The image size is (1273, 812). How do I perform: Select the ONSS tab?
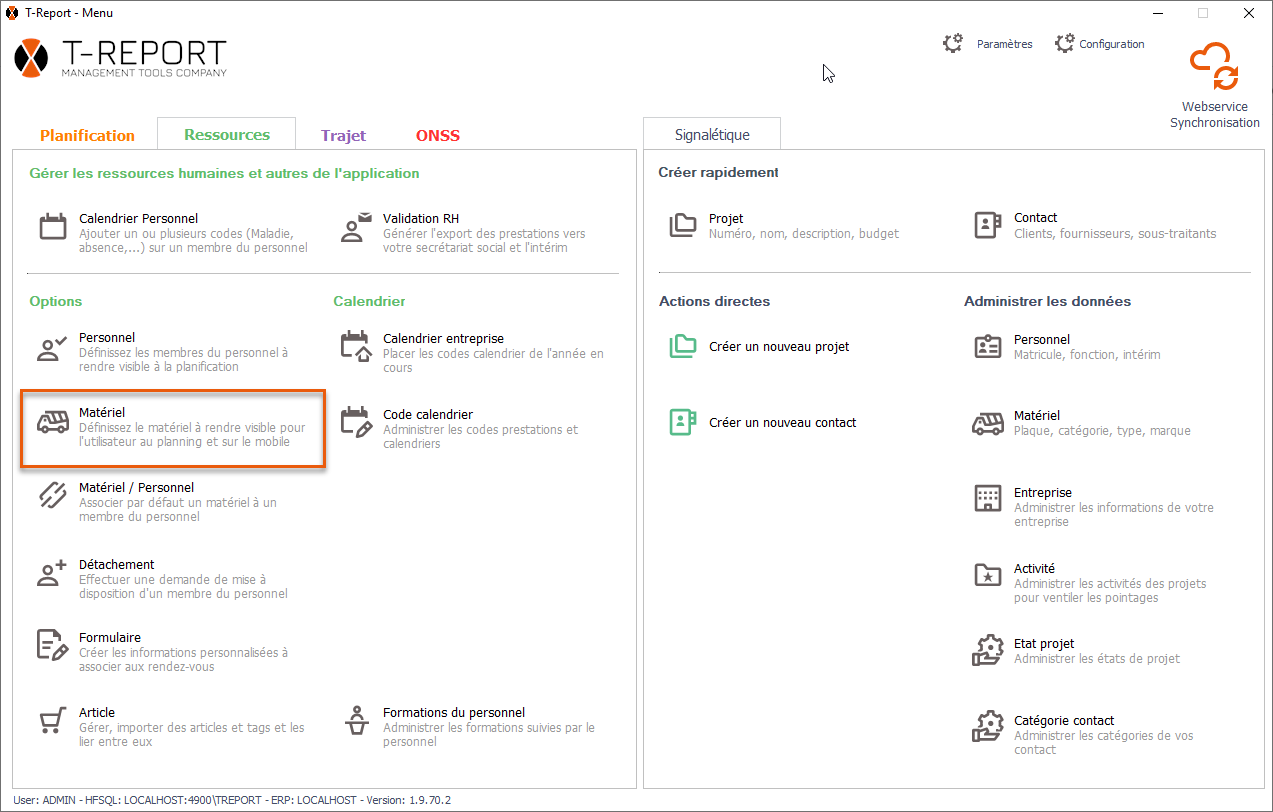[438, 135]
